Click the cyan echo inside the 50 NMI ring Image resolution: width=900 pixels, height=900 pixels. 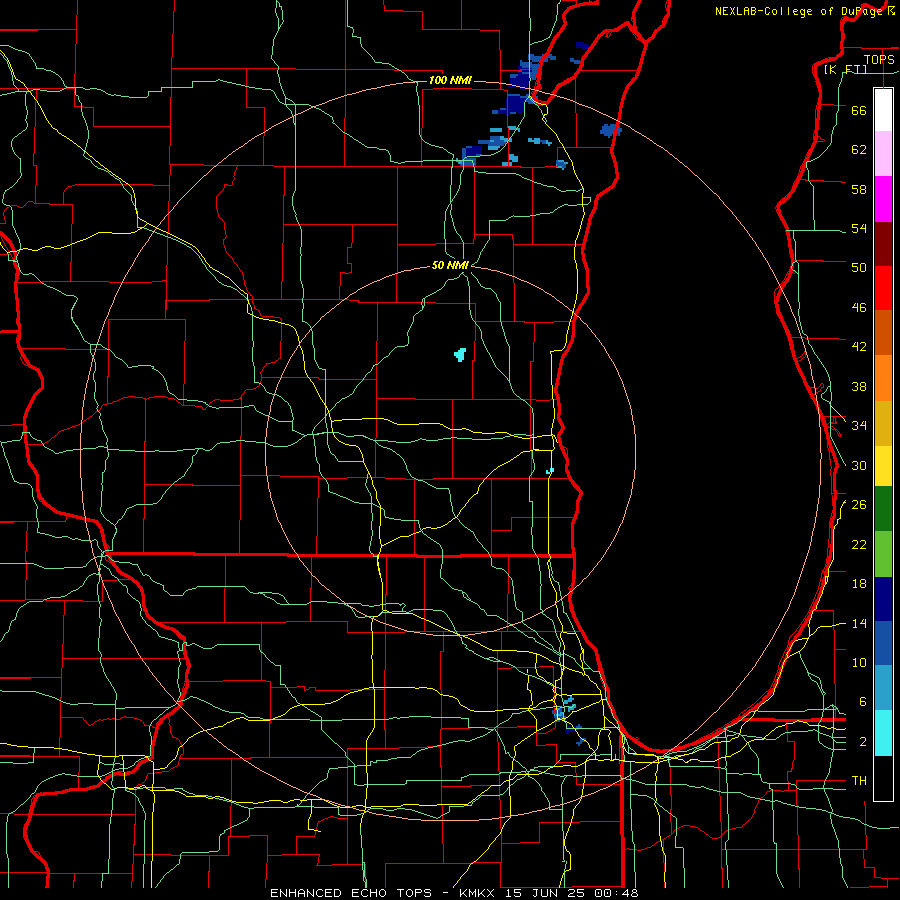pos(460,354)
